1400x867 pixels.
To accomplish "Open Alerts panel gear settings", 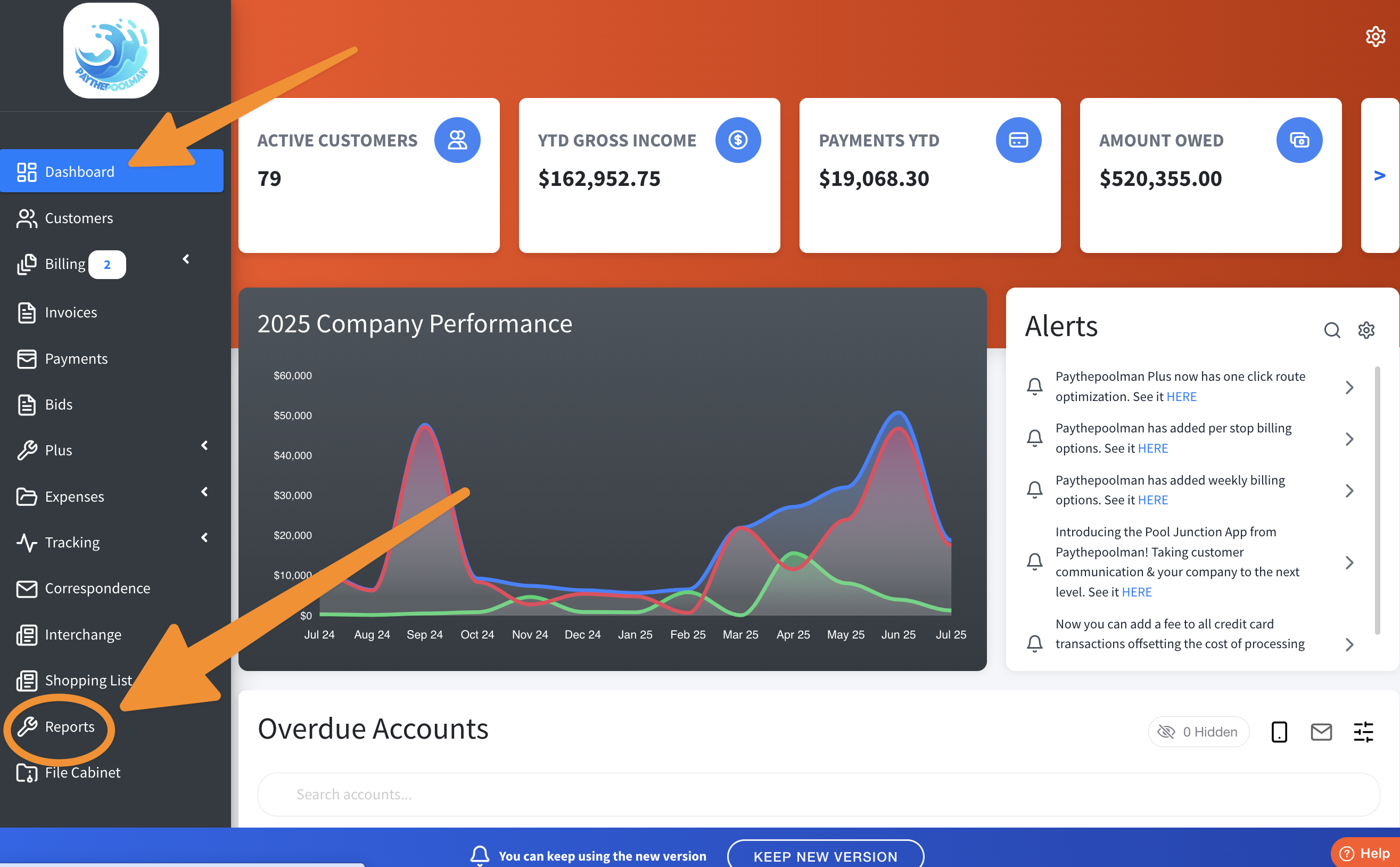I will 1366,330.
